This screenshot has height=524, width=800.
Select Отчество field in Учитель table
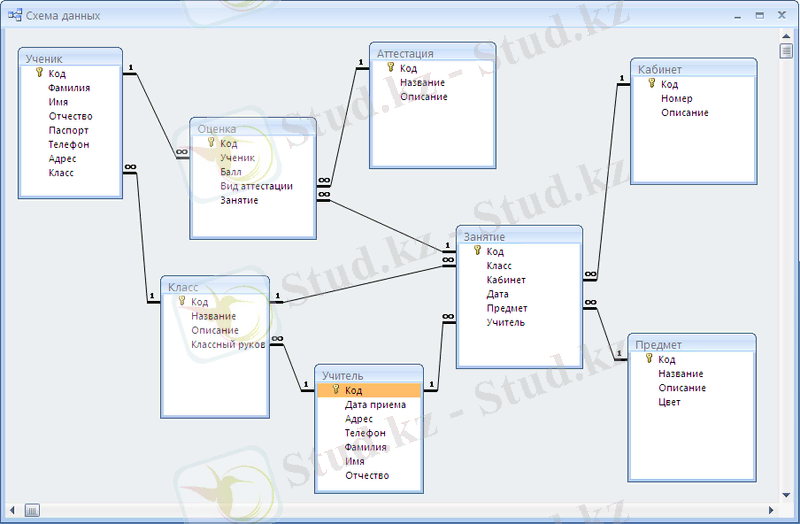tap(369, 476)
